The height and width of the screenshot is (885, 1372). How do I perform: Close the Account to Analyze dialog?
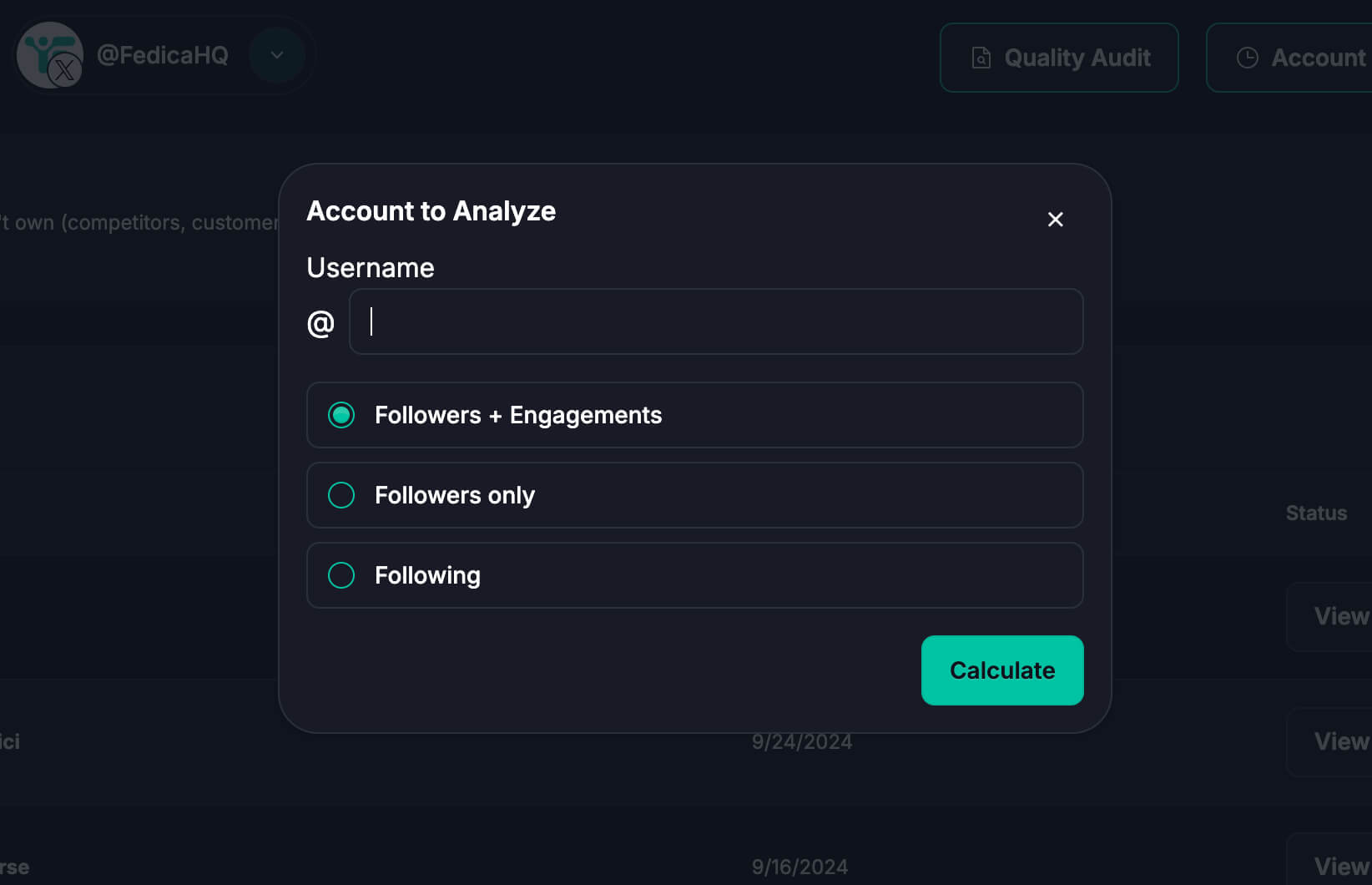coord(1055,220)
